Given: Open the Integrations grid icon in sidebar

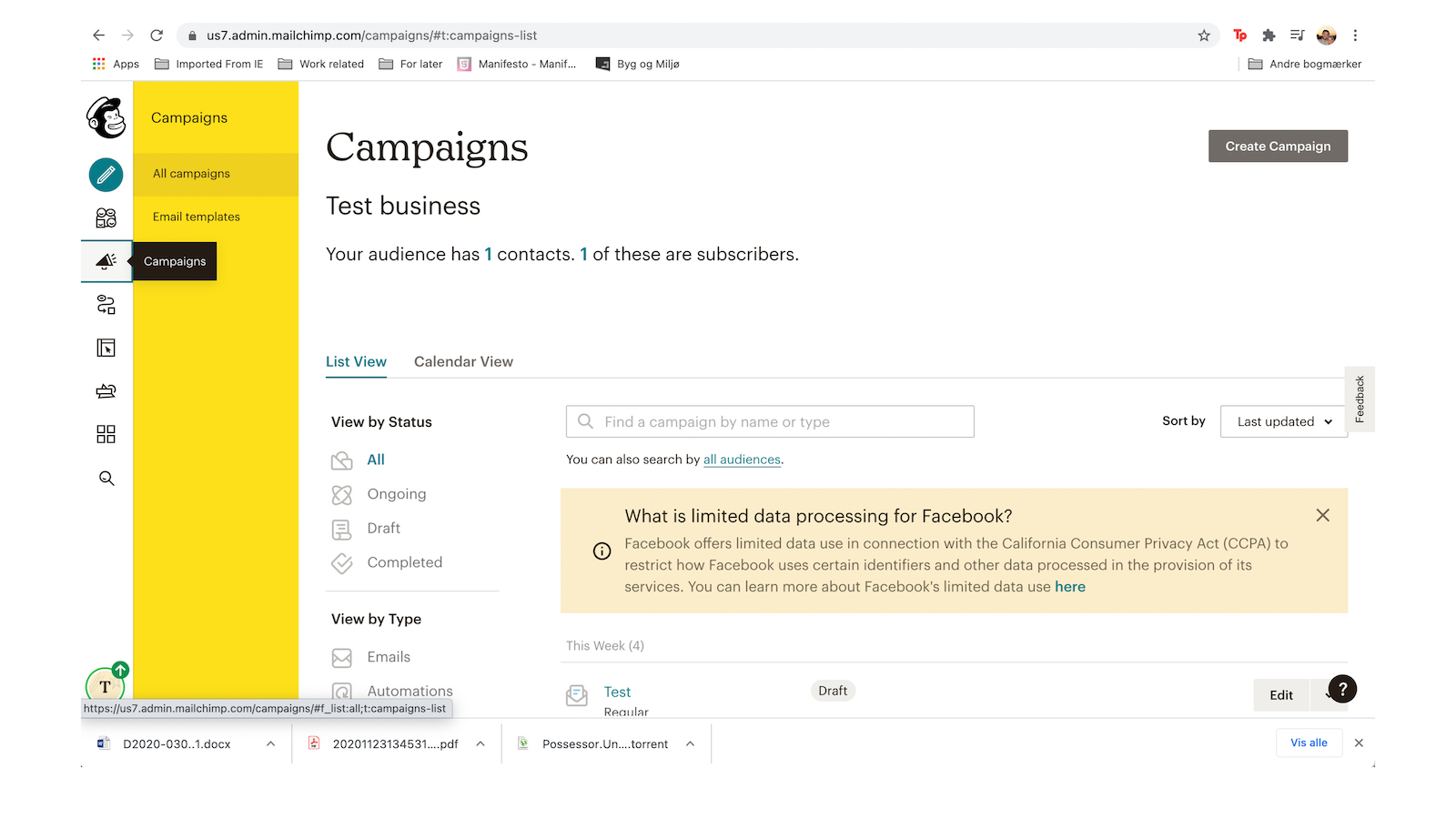Looking at the screenshot, I should 106,434.
